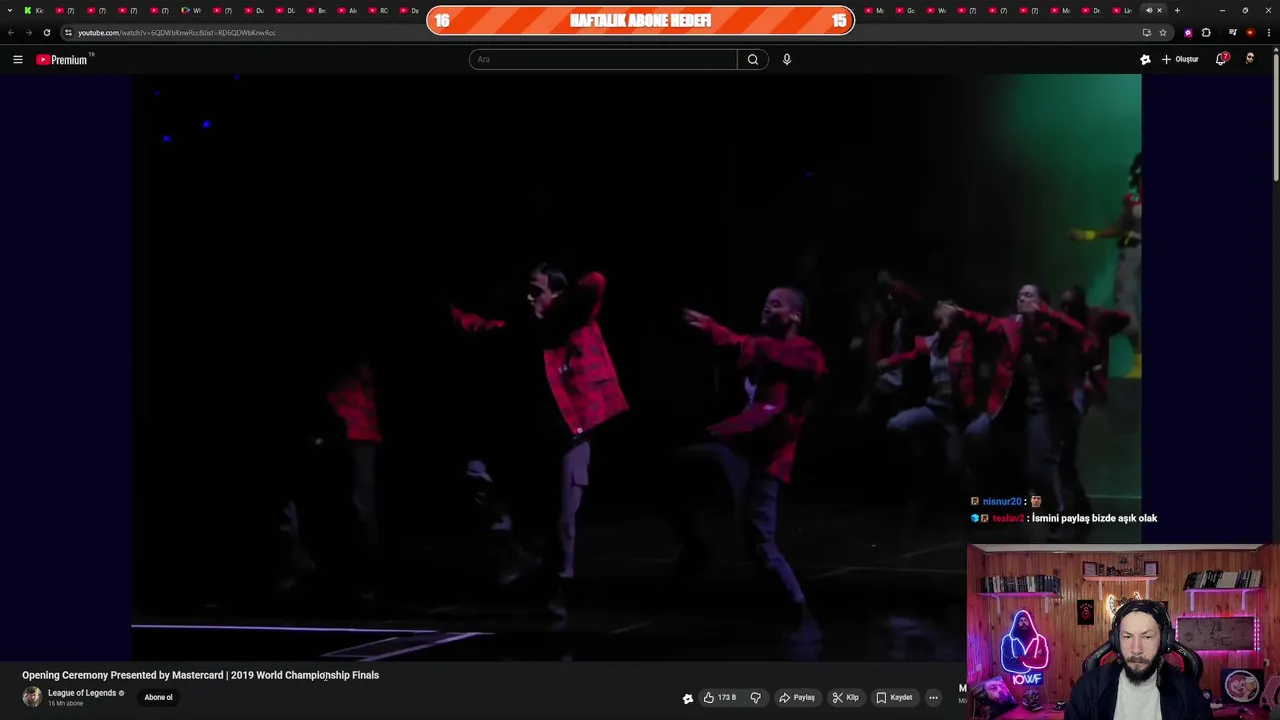Click the chat username nisnur20
Screen dimensions: 1280x720
(1001, 502)
